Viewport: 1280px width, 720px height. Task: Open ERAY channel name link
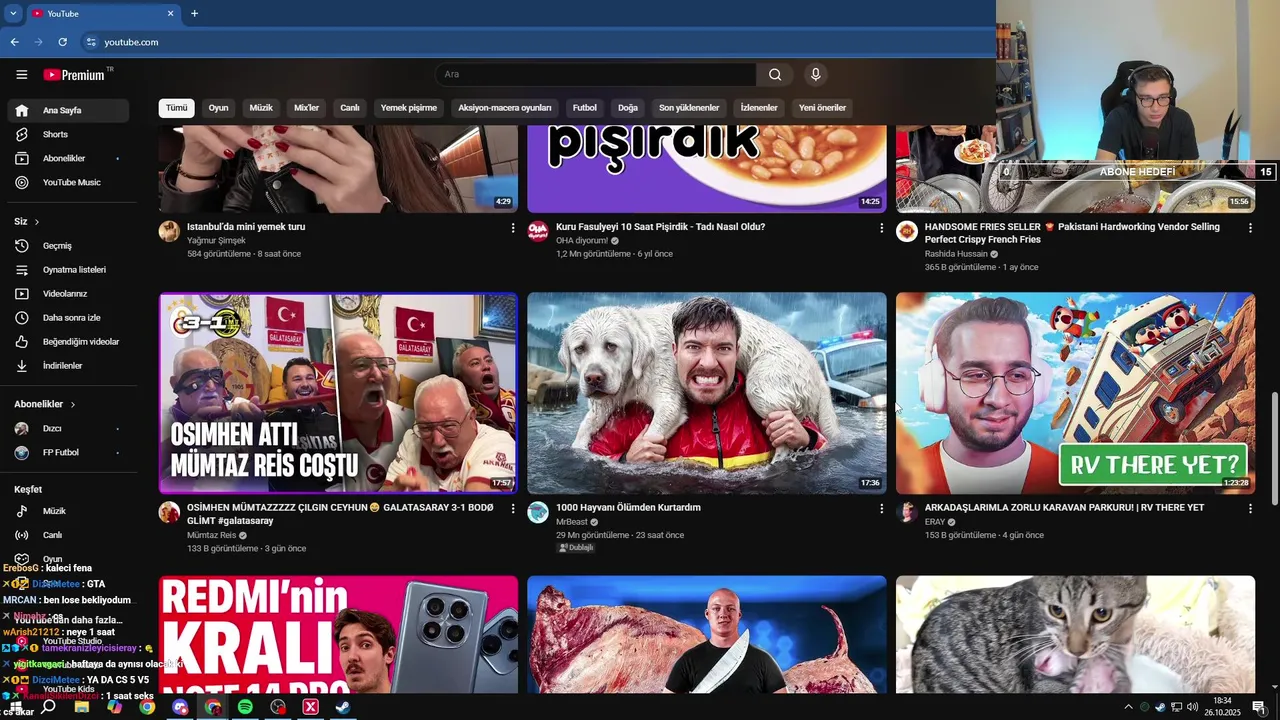(x=935, y=522)
